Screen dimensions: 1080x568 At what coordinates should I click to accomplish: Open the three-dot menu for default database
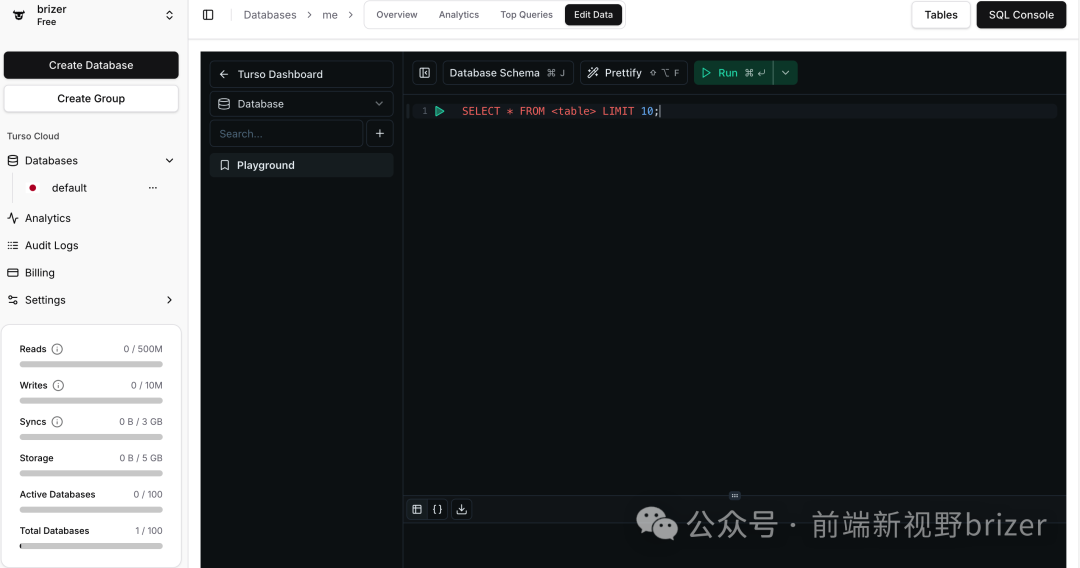pos(153,188)
